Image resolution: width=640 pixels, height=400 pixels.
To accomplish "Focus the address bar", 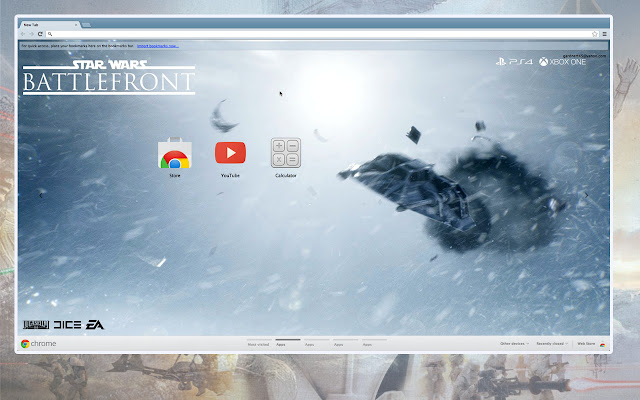I will [x=320, y=34].
